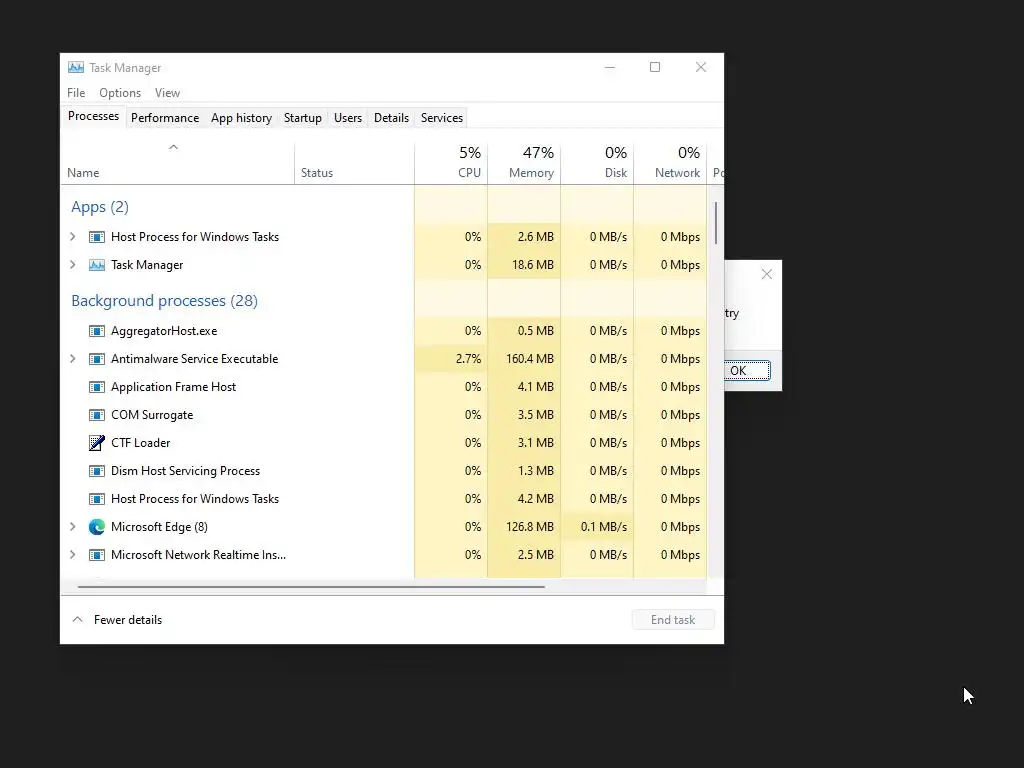Close the Task Manager window
Image resolution: width=1024 pixels, height=768 pixels.
[701, 67]
